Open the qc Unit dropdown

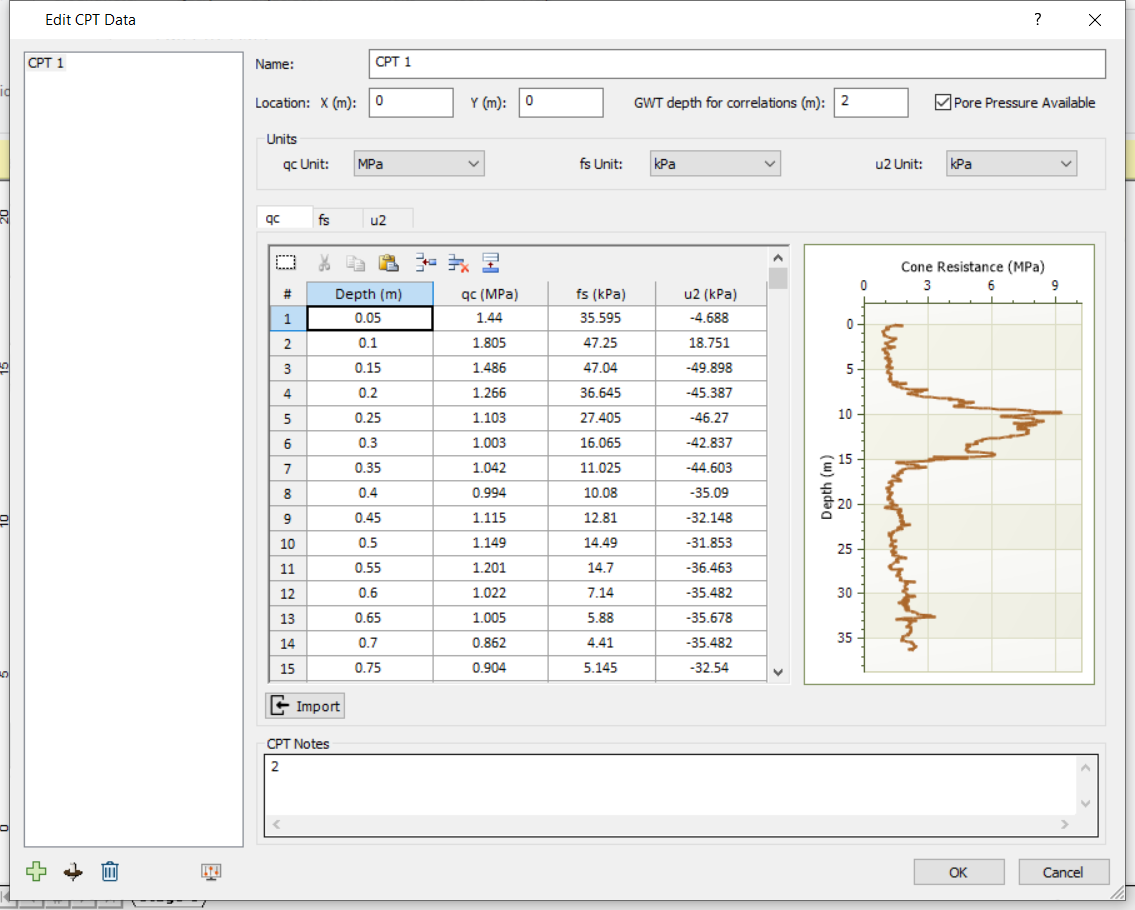(x=419, y=164)
